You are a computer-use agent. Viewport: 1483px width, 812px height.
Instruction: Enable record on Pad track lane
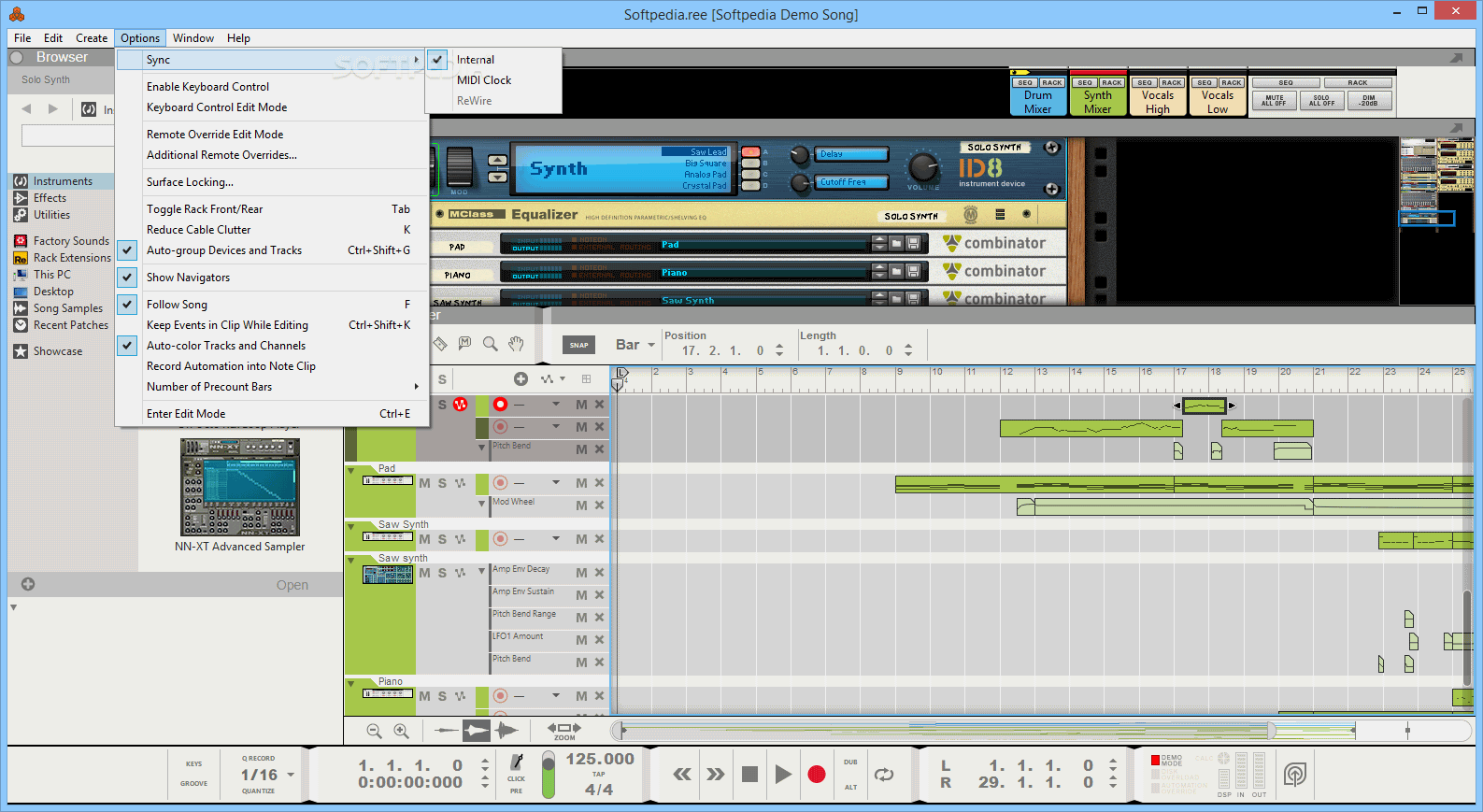(x=500, y=483)
